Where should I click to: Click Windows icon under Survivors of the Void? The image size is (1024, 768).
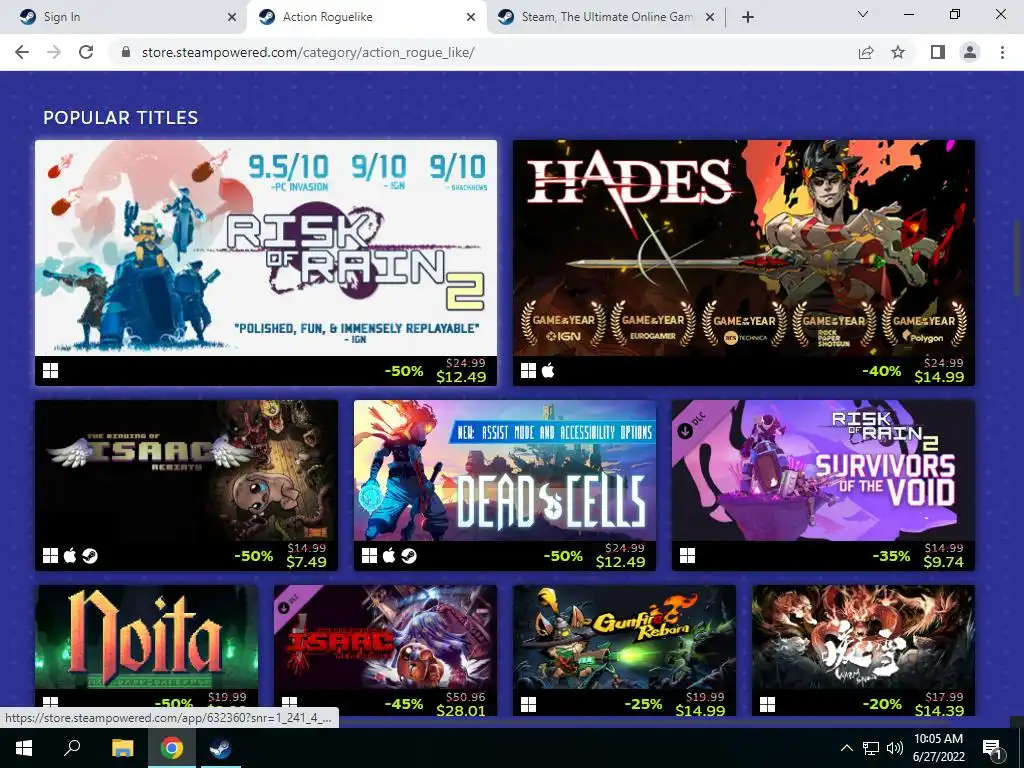688,556
